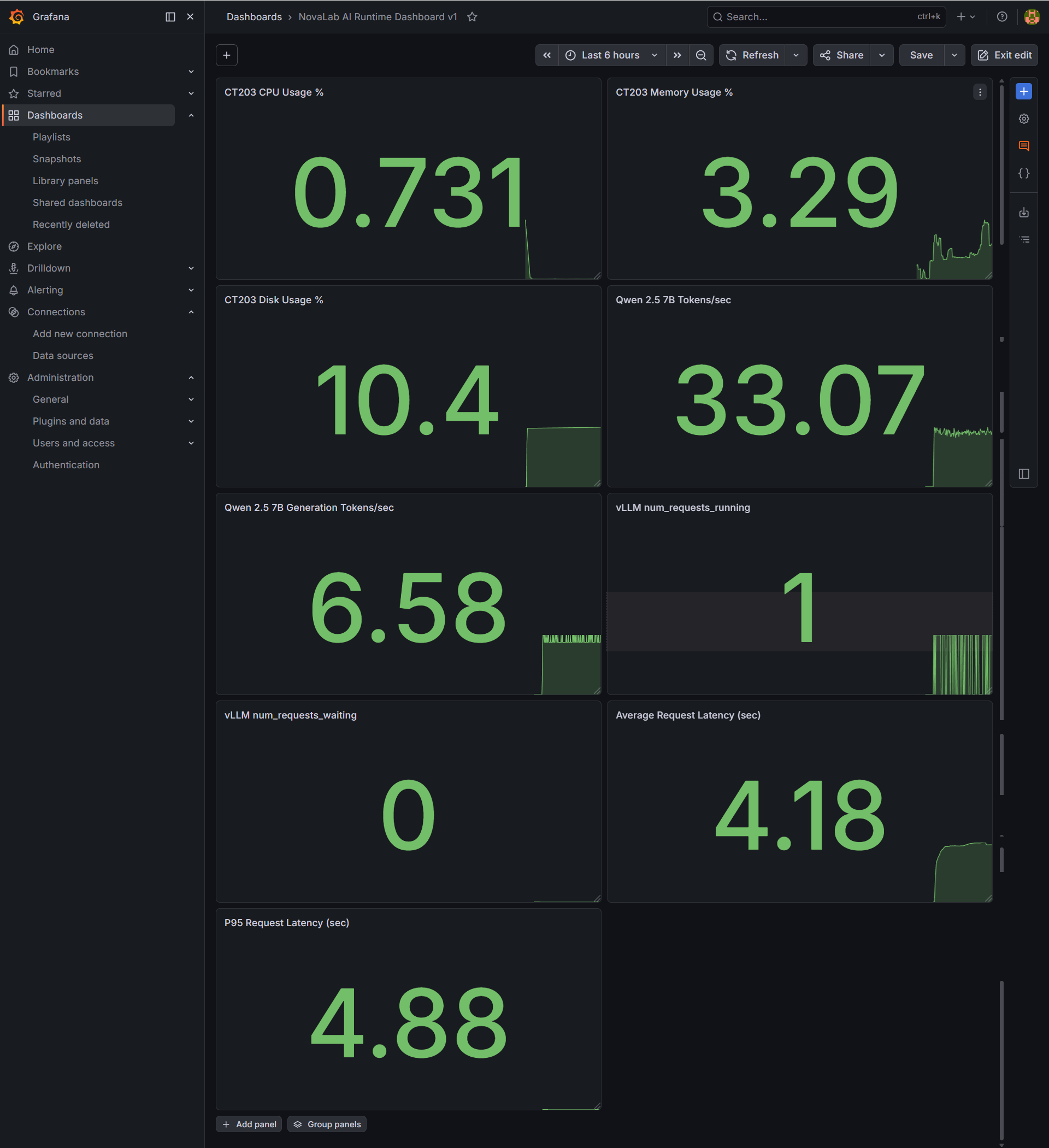This screenshot has height=1148, width=1049.
Task: Click Exit edit
Action: coord(1004,55)
